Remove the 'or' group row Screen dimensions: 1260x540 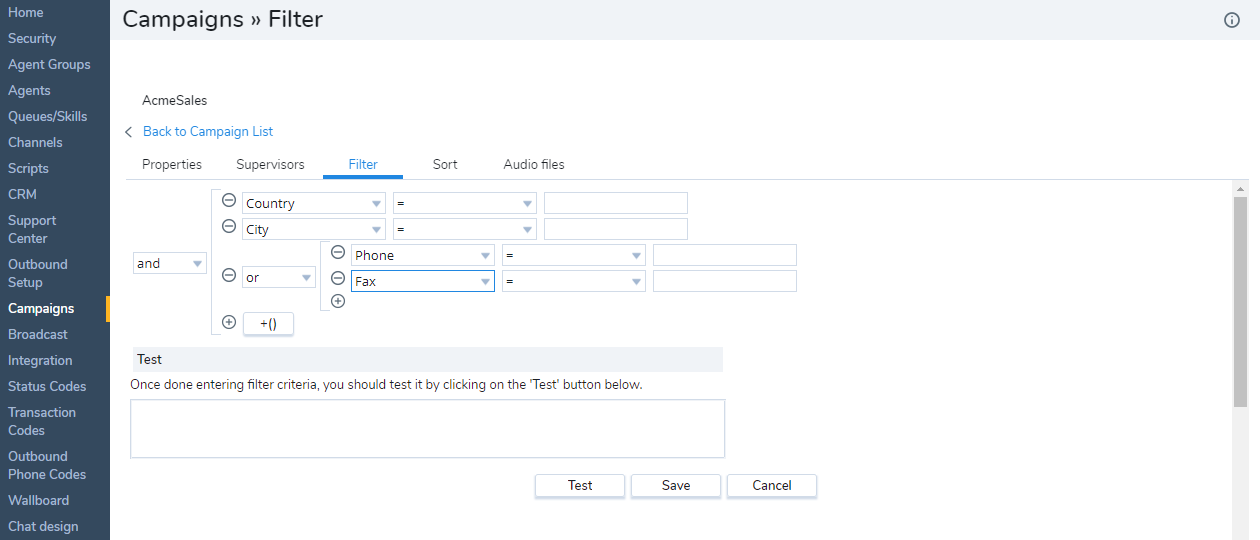[x=229, y=275]
